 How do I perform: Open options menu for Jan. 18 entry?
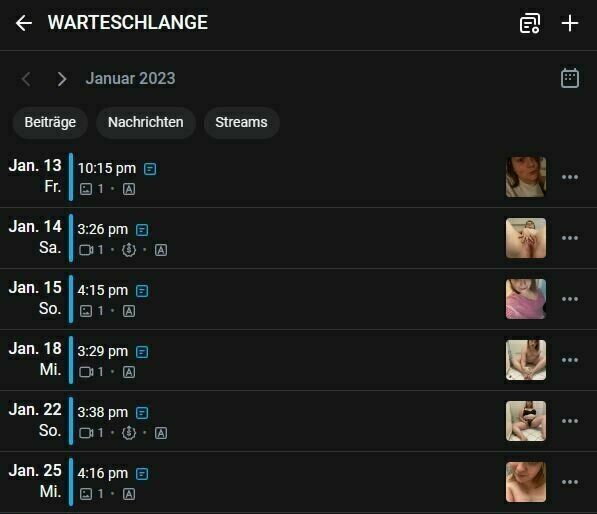pos(570,360)
